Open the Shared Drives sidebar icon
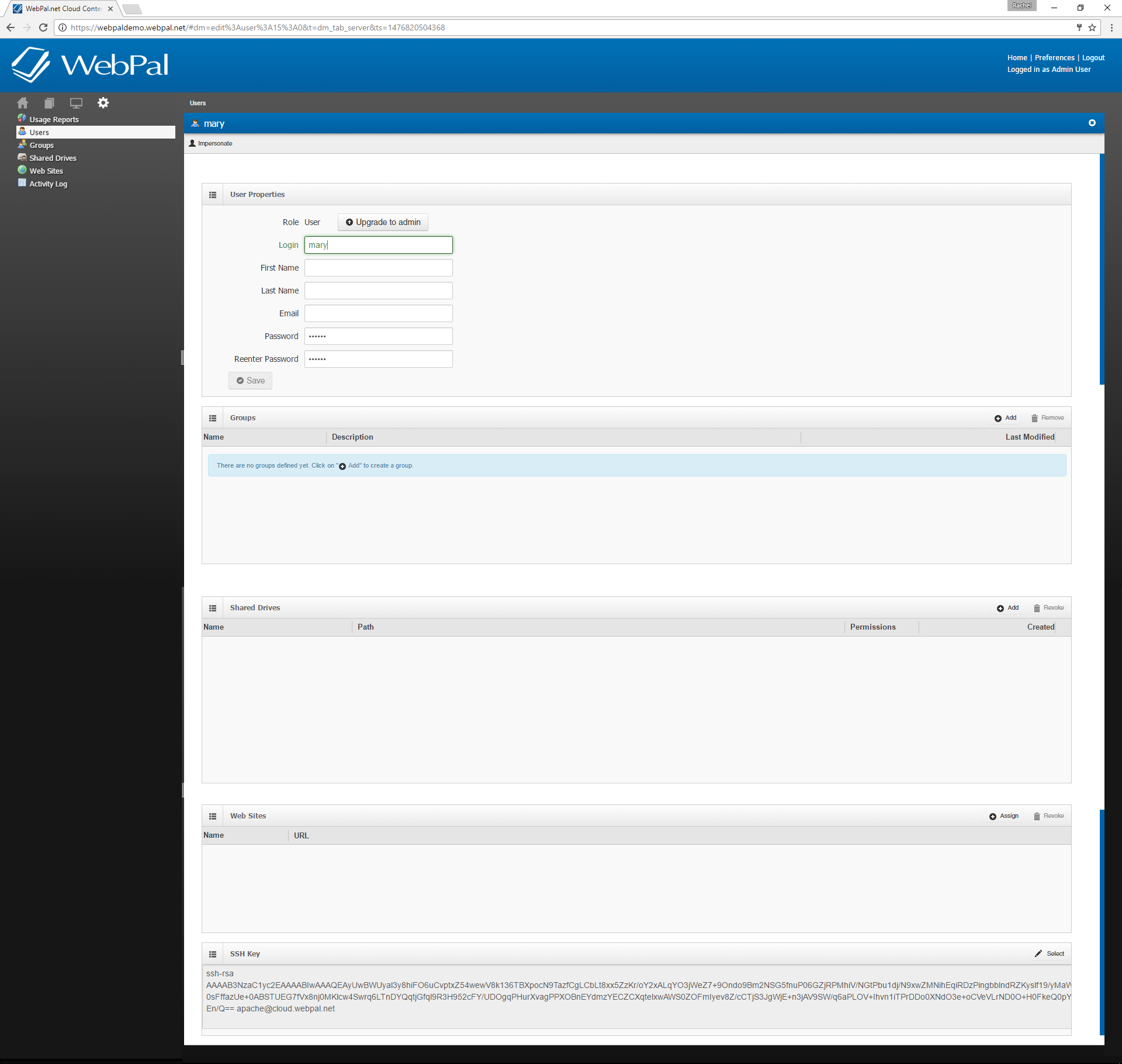The height and width of the screenshot is (1064, 1122). [x=23, y=157]
